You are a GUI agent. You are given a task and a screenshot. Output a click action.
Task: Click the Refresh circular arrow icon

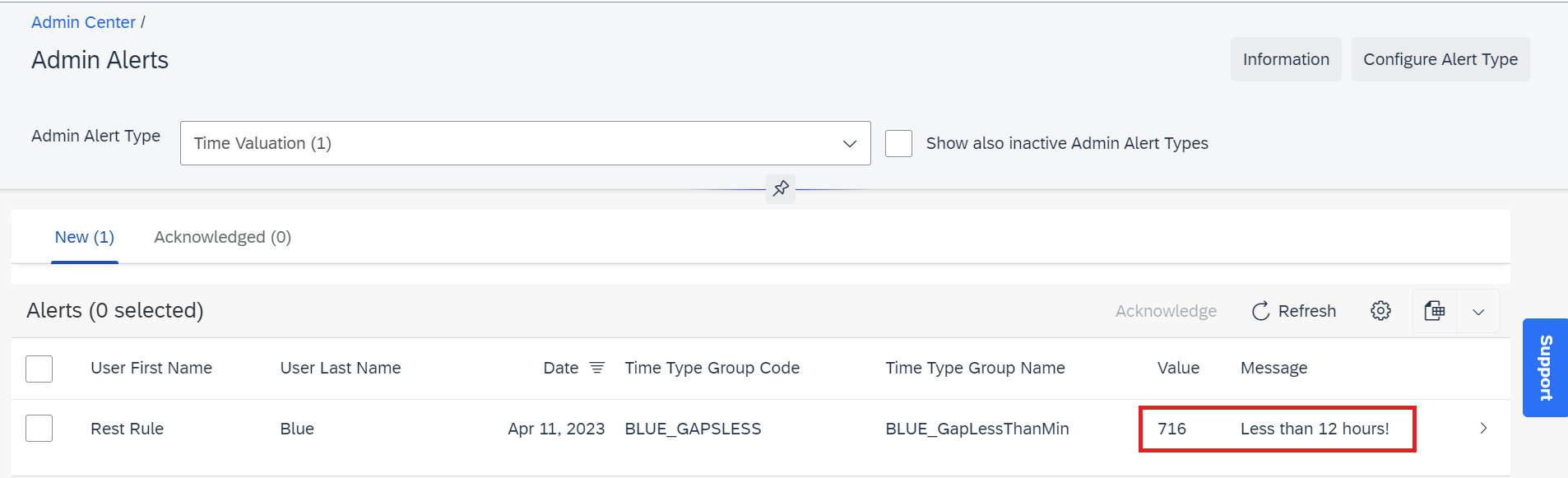[x=1260, y=311]
